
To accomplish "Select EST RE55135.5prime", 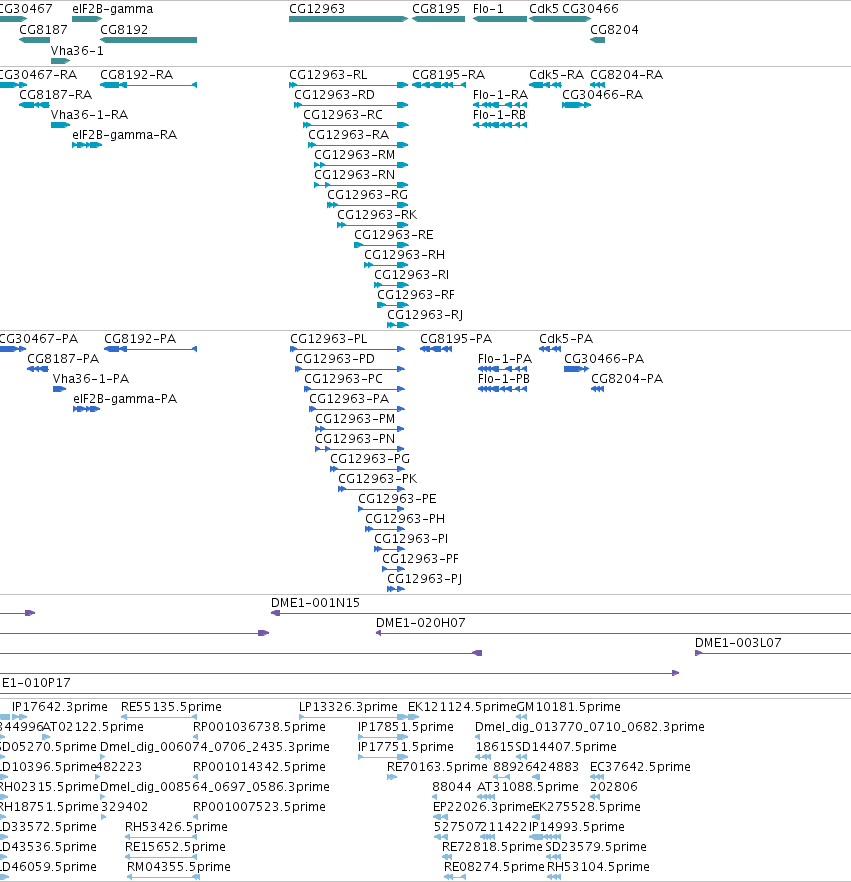I will [x=171, y=707].
